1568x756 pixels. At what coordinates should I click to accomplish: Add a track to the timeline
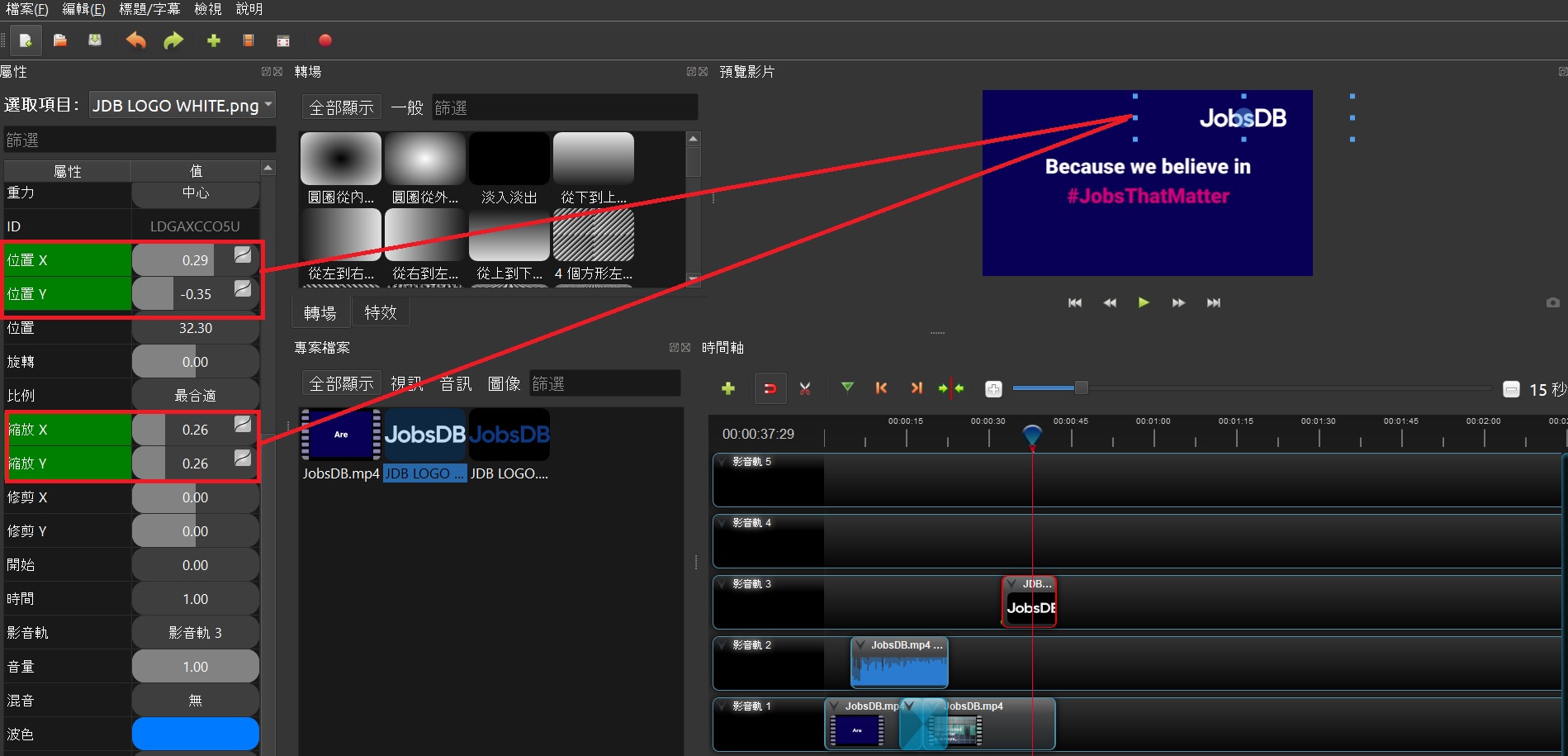(x=728, y=388)
